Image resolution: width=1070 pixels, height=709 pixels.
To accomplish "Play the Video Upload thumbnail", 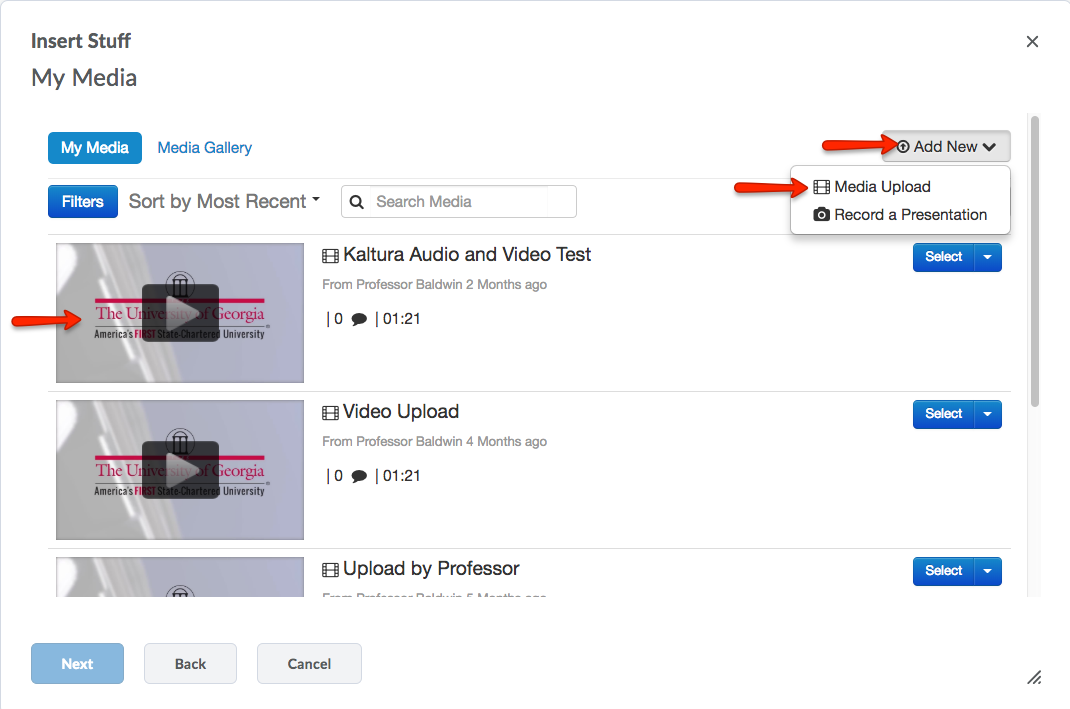I will point(180,470).
